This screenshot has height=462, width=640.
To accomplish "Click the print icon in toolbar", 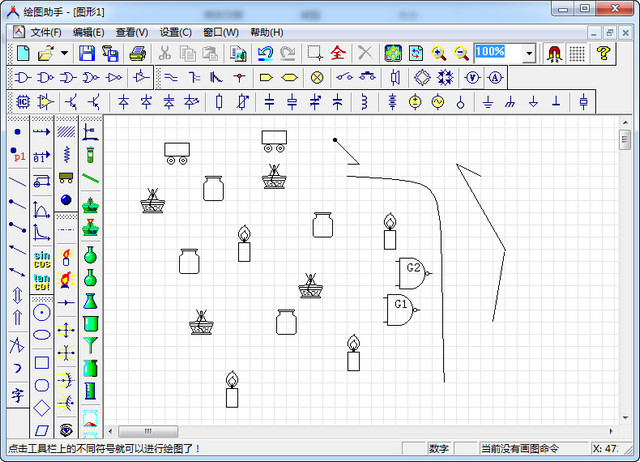I will click(138, 53).
